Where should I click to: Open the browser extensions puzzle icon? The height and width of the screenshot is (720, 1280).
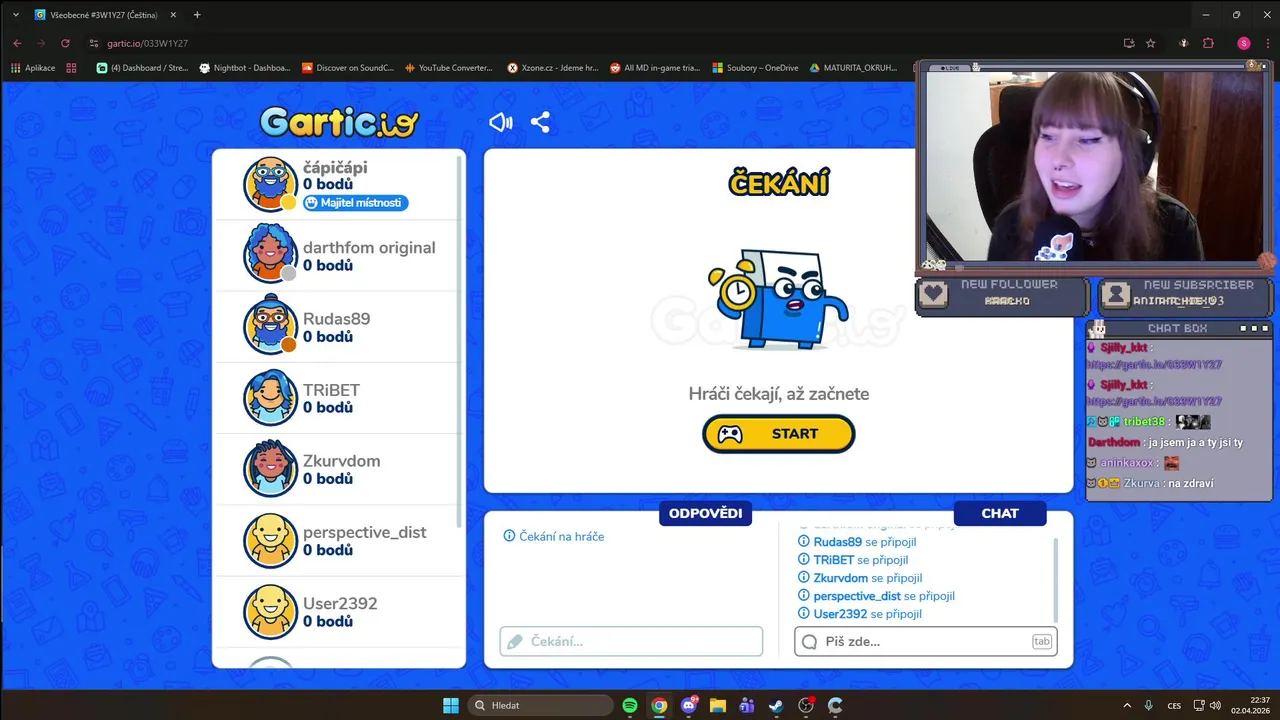coord(1208,43)
